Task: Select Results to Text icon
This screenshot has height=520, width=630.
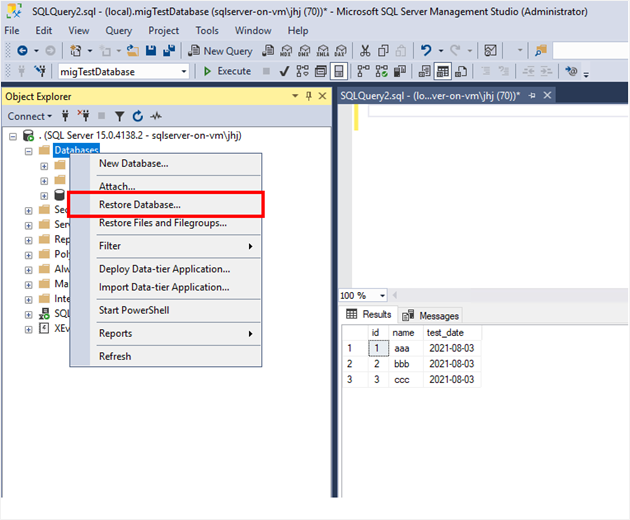Action: (x=424, y=72)
